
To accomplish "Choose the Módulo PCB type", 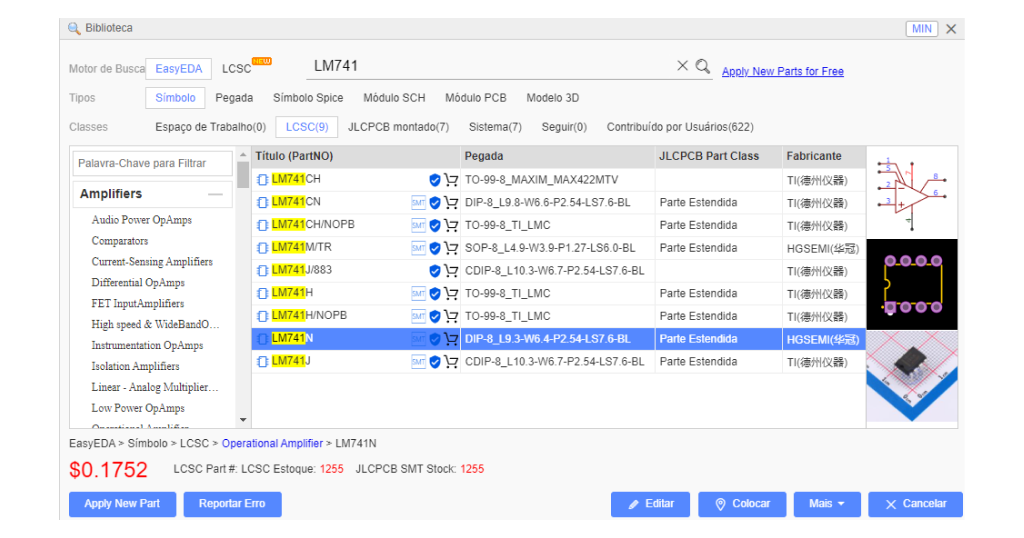I will (x=475, y=98).
